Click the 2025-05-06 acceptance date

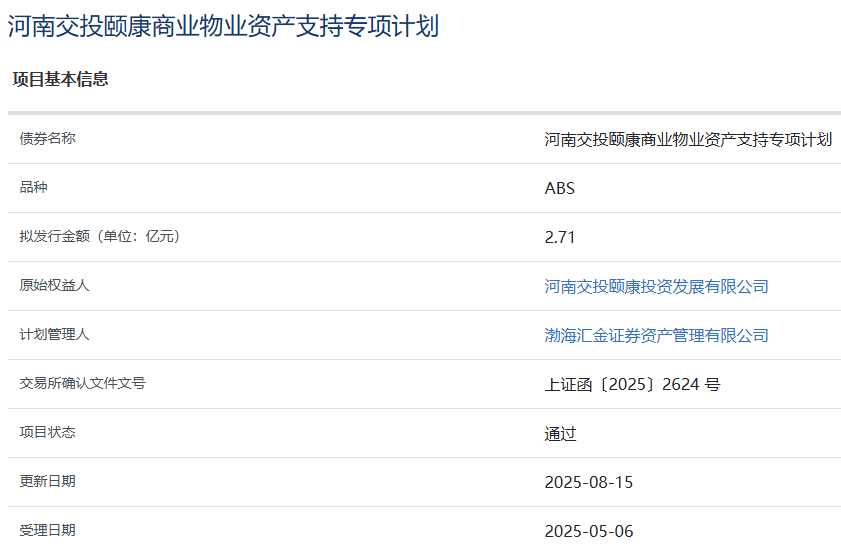pyautogui.click(x=588, y=532)
